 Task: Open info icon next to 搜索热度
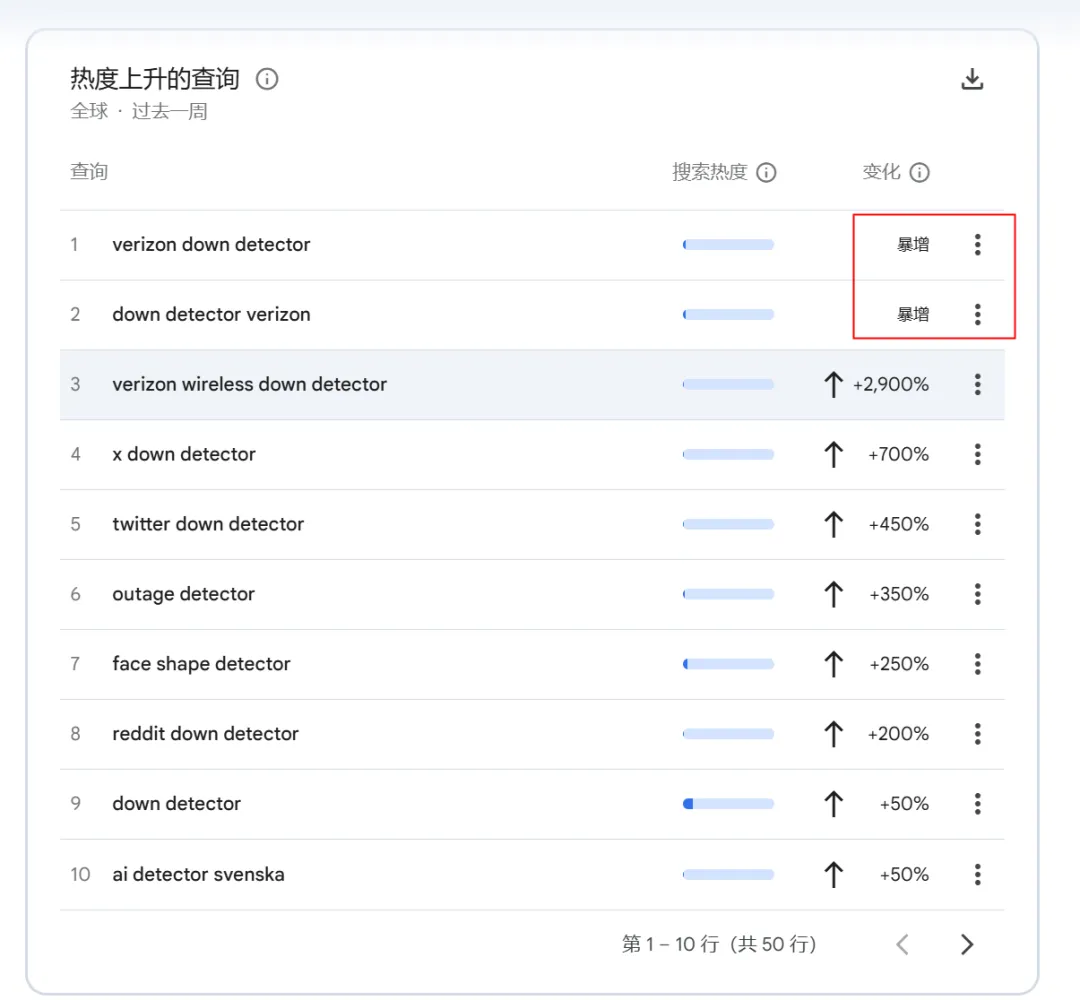(766, 172)
